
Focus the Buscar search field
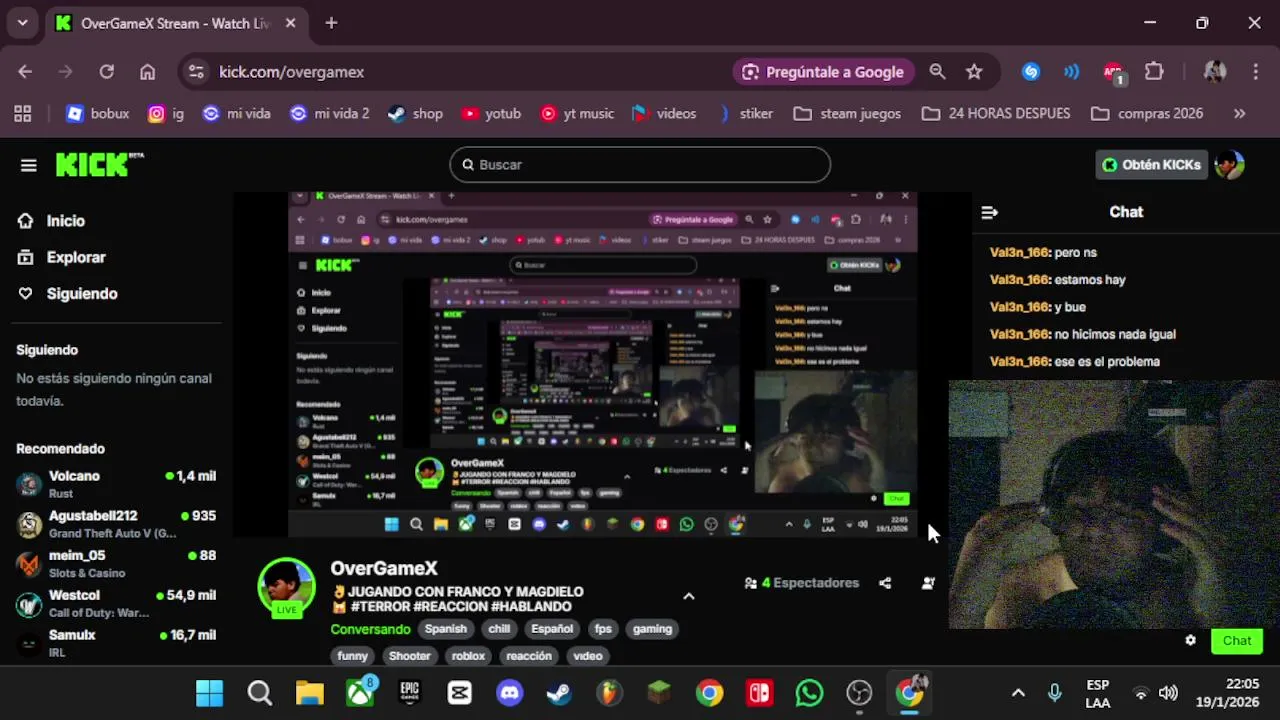coord(640,165)
